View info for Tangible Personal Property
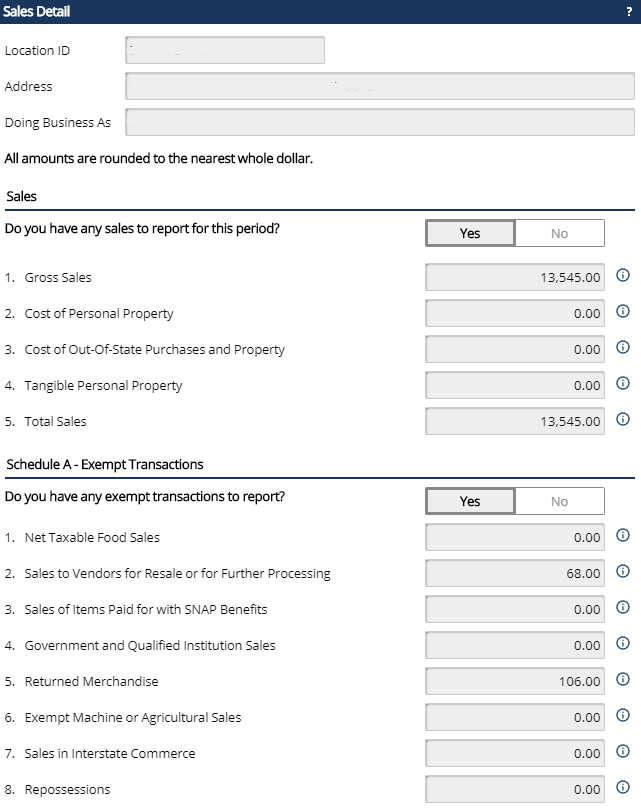Screen dimensions: 641x808 coord(623,383)
